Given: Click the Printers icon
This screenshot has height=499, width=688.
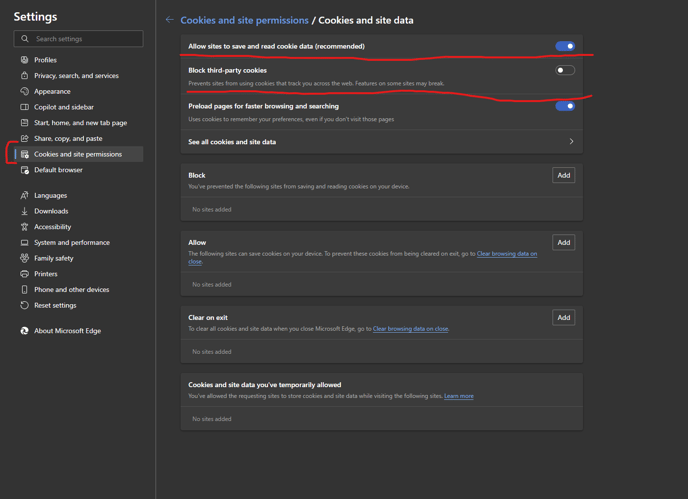Looking at the screenshot, I should click(x=25, y=274).
